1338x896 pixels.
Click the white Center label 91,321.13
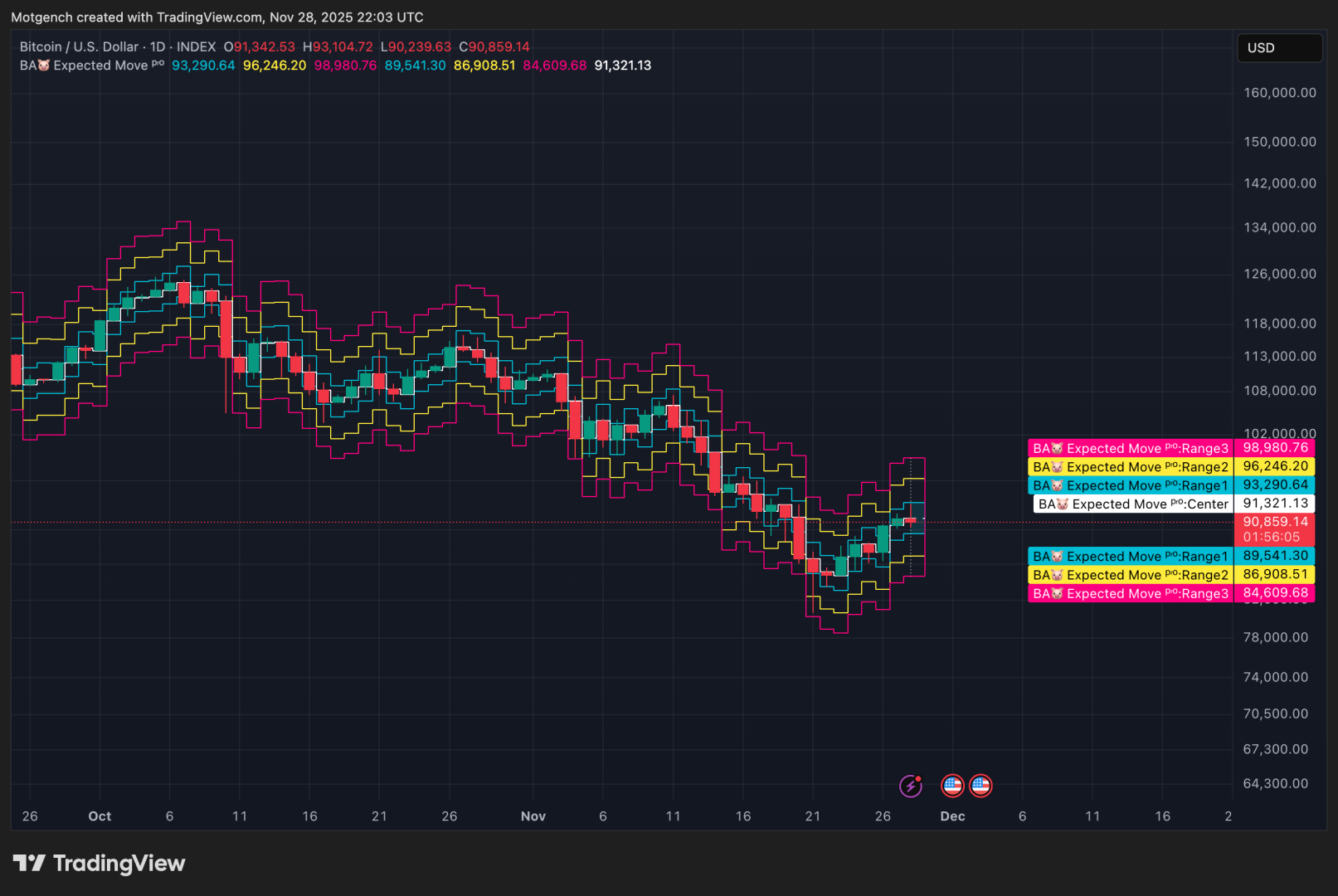(x=1277, y=504)
